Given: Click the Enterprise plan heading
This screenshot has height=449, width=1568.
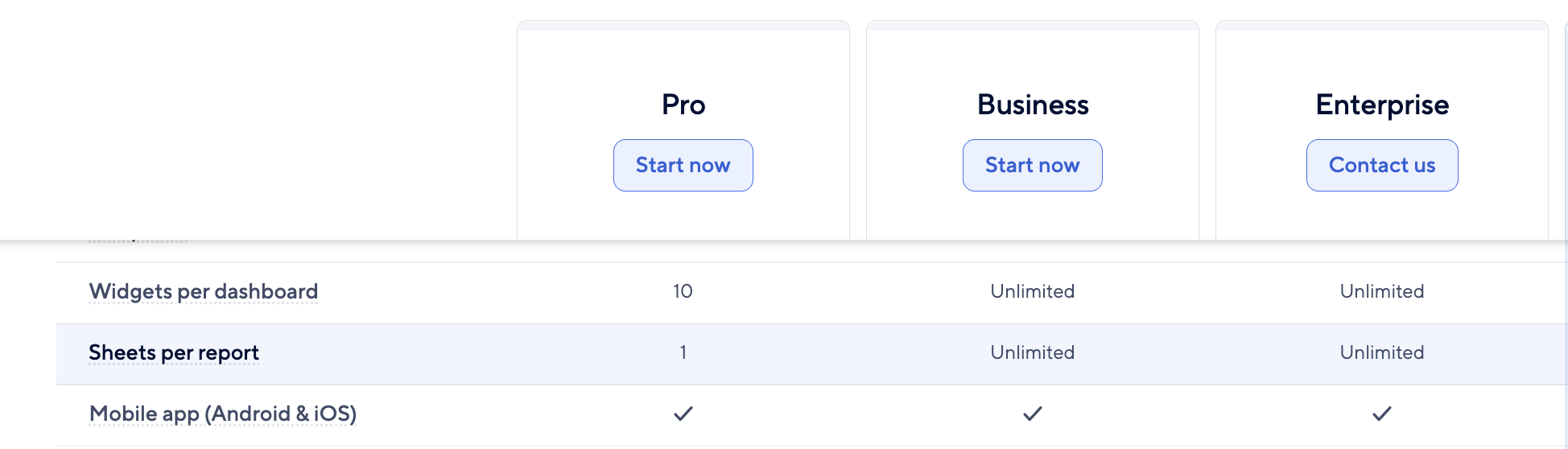Looking at the screenshot, I should (x=1382, y=105).
